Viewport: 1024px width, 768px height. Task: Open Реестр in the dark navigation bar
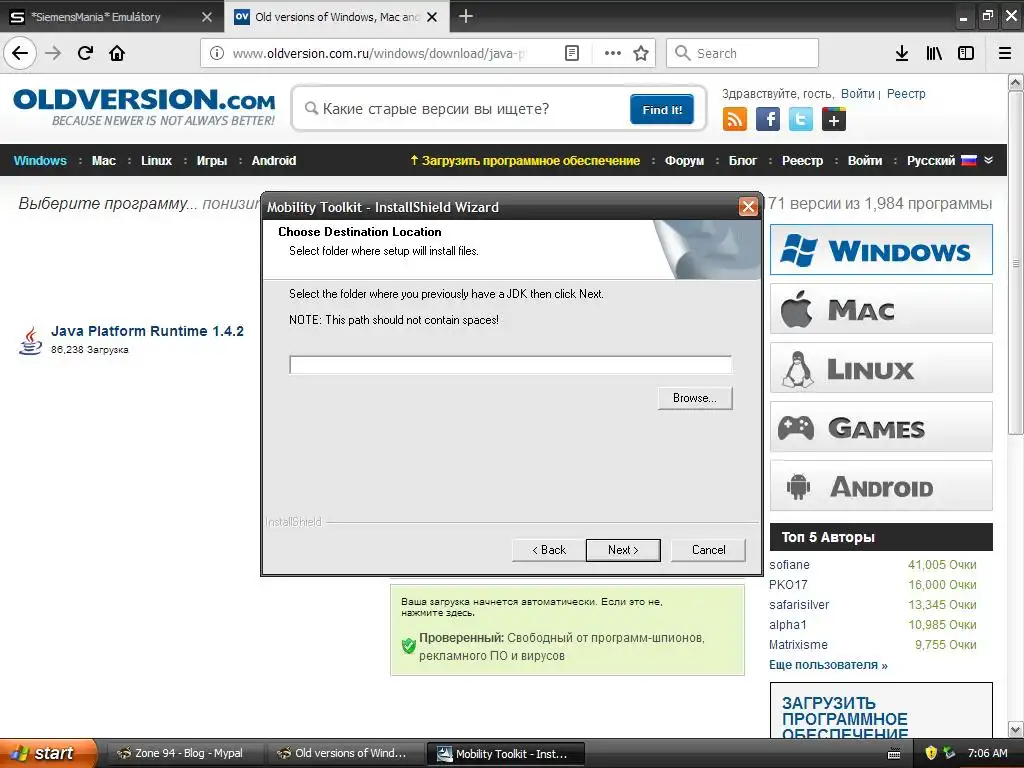point(803,161)
